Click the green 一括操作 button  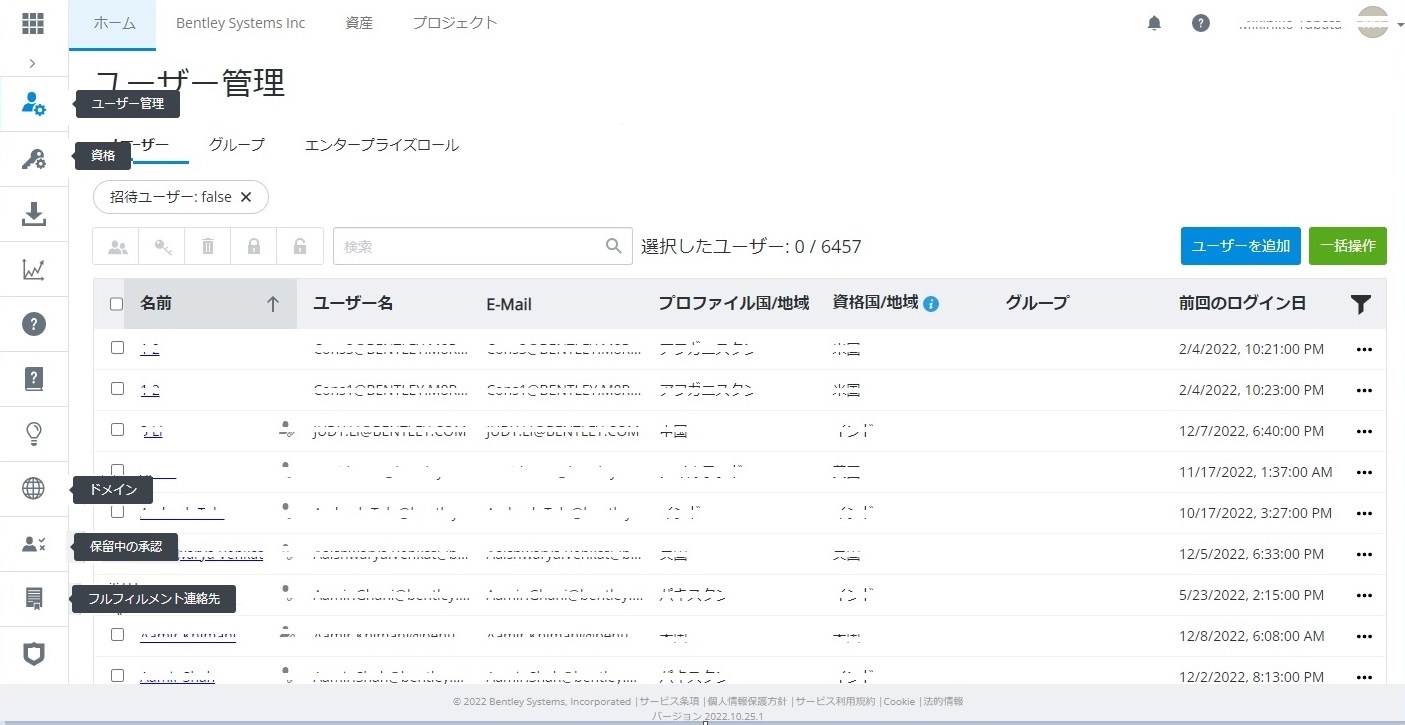coord(1347,246)
